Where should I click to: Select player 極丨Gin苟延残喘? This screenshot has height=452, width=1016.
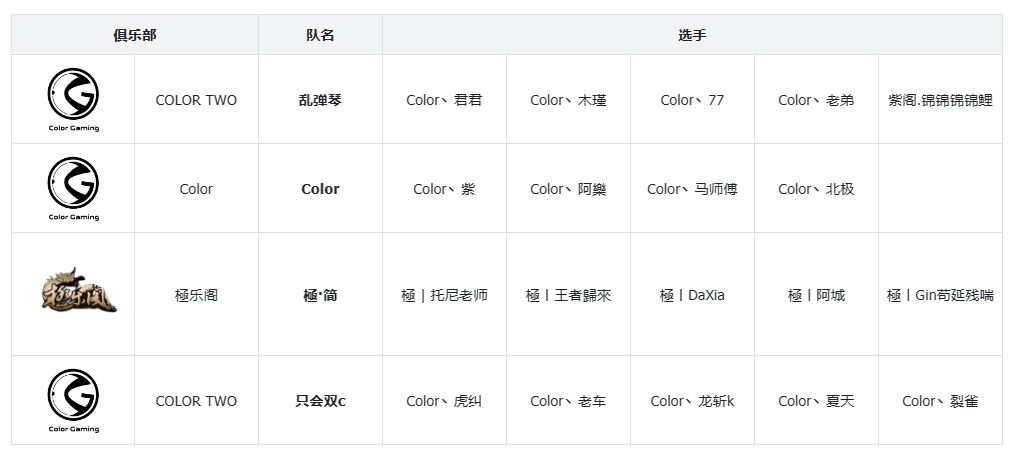[x=940, y=295]
